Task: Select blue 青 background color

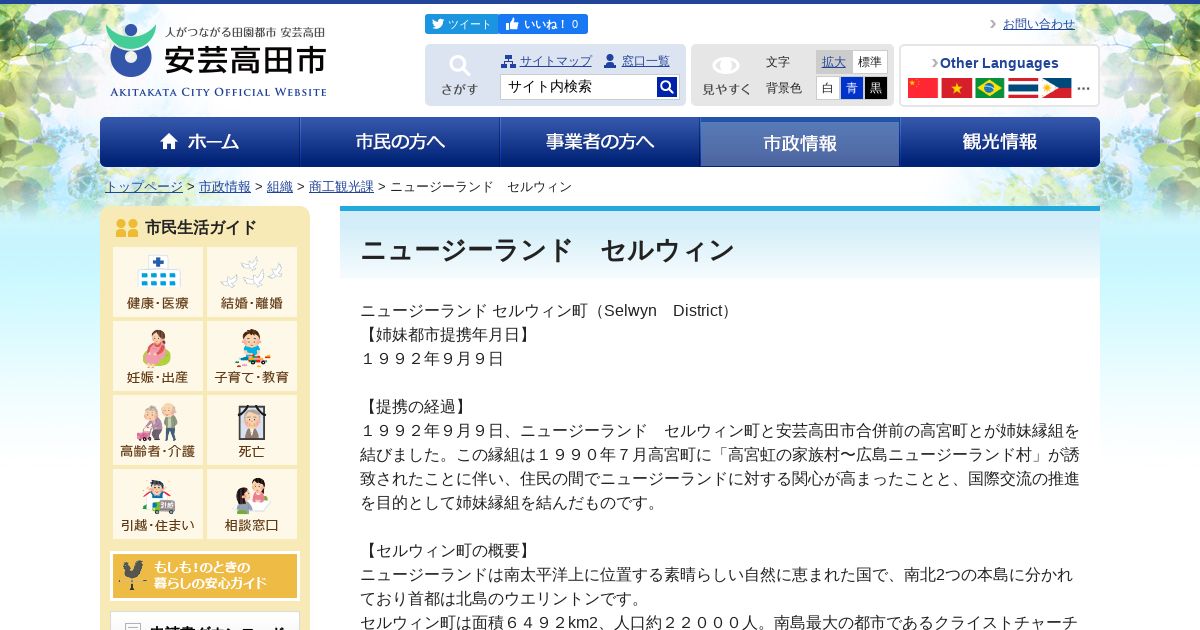Action: click(x=852, y=88)
